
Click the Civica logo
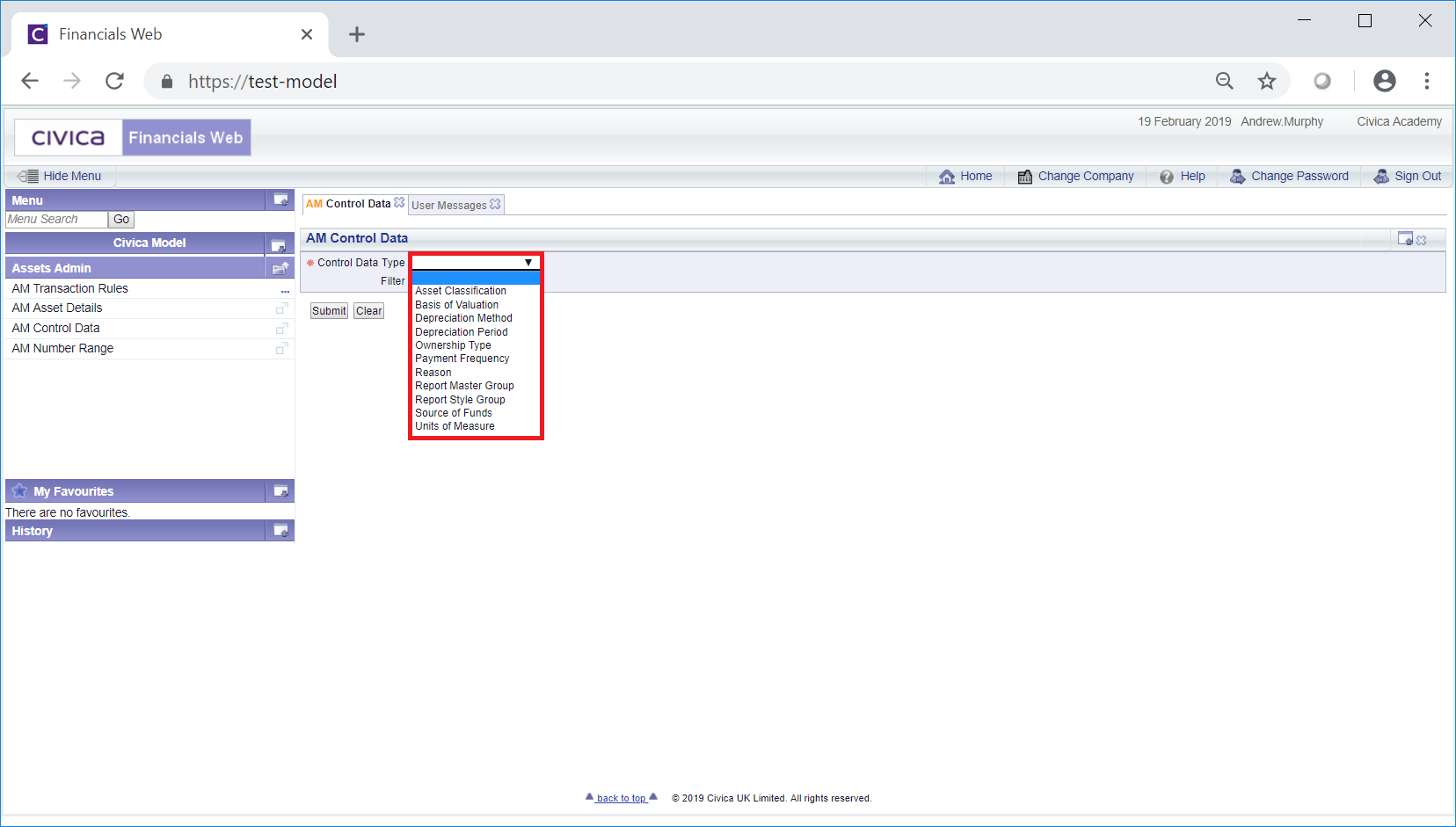(x=68, y=138)
